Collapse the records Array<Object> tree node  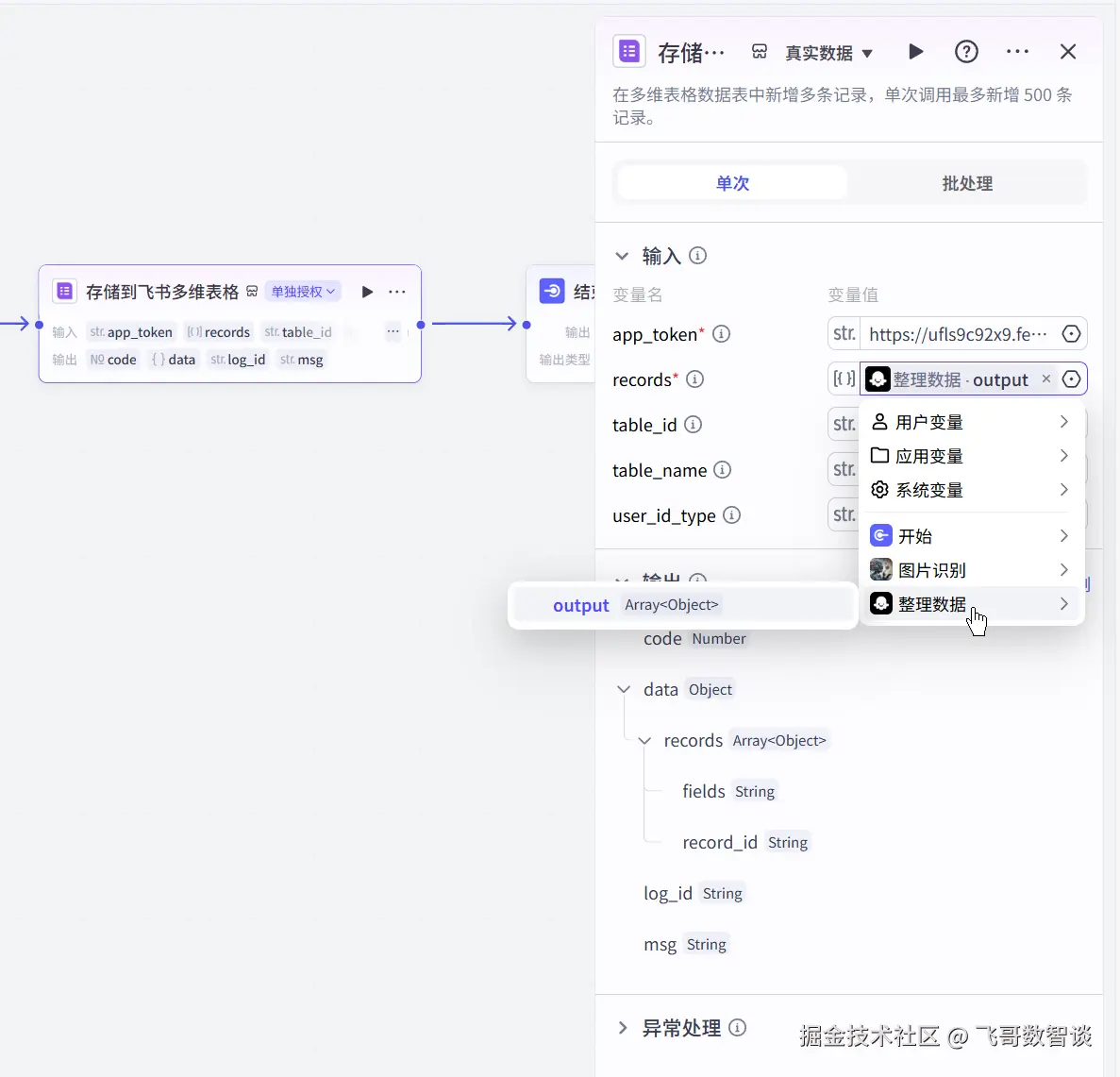pyautogui.click(x=644, y=740)
